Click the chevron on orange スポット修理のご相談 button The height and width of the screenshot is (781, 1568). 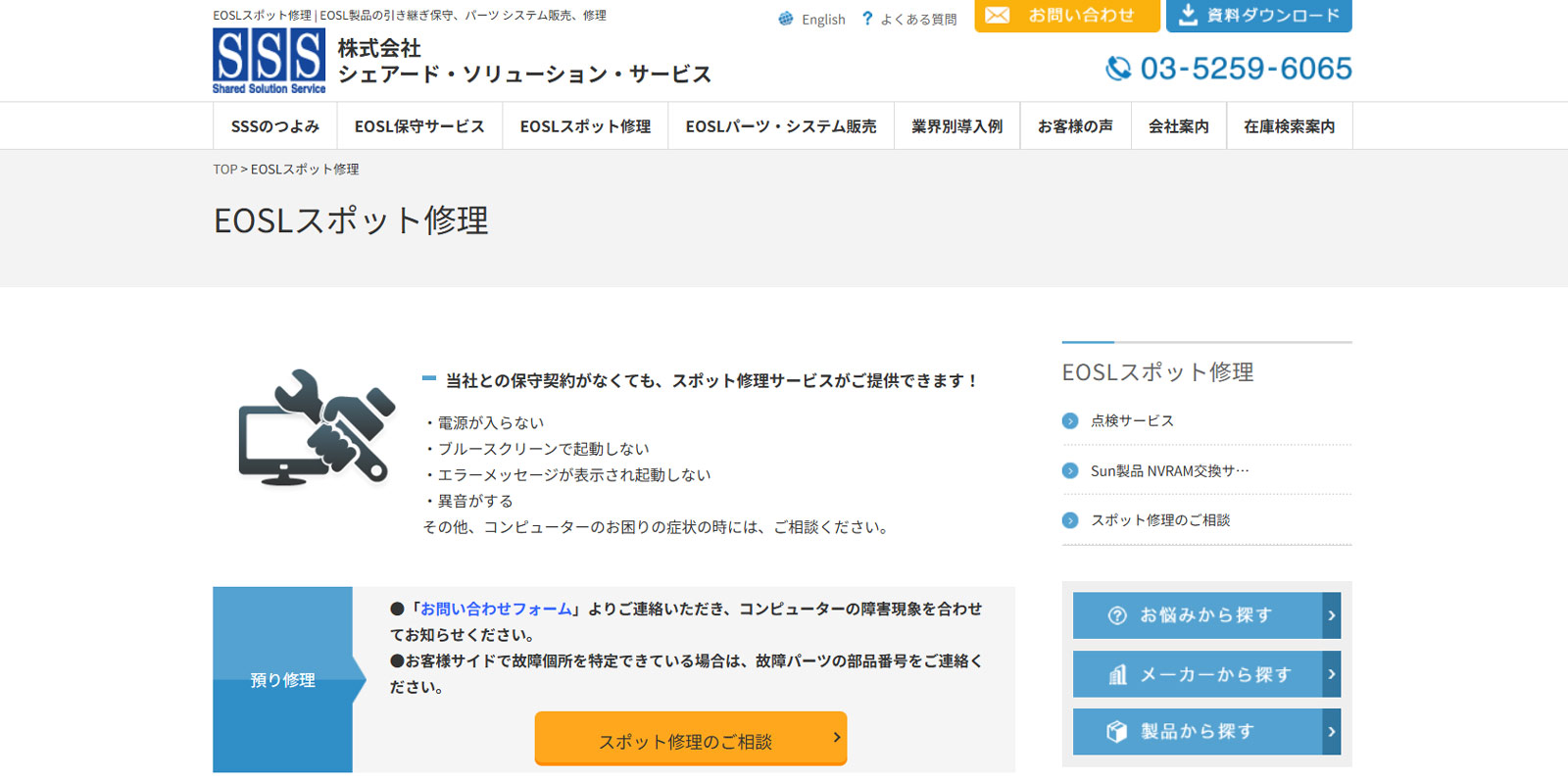click(837, 737)
